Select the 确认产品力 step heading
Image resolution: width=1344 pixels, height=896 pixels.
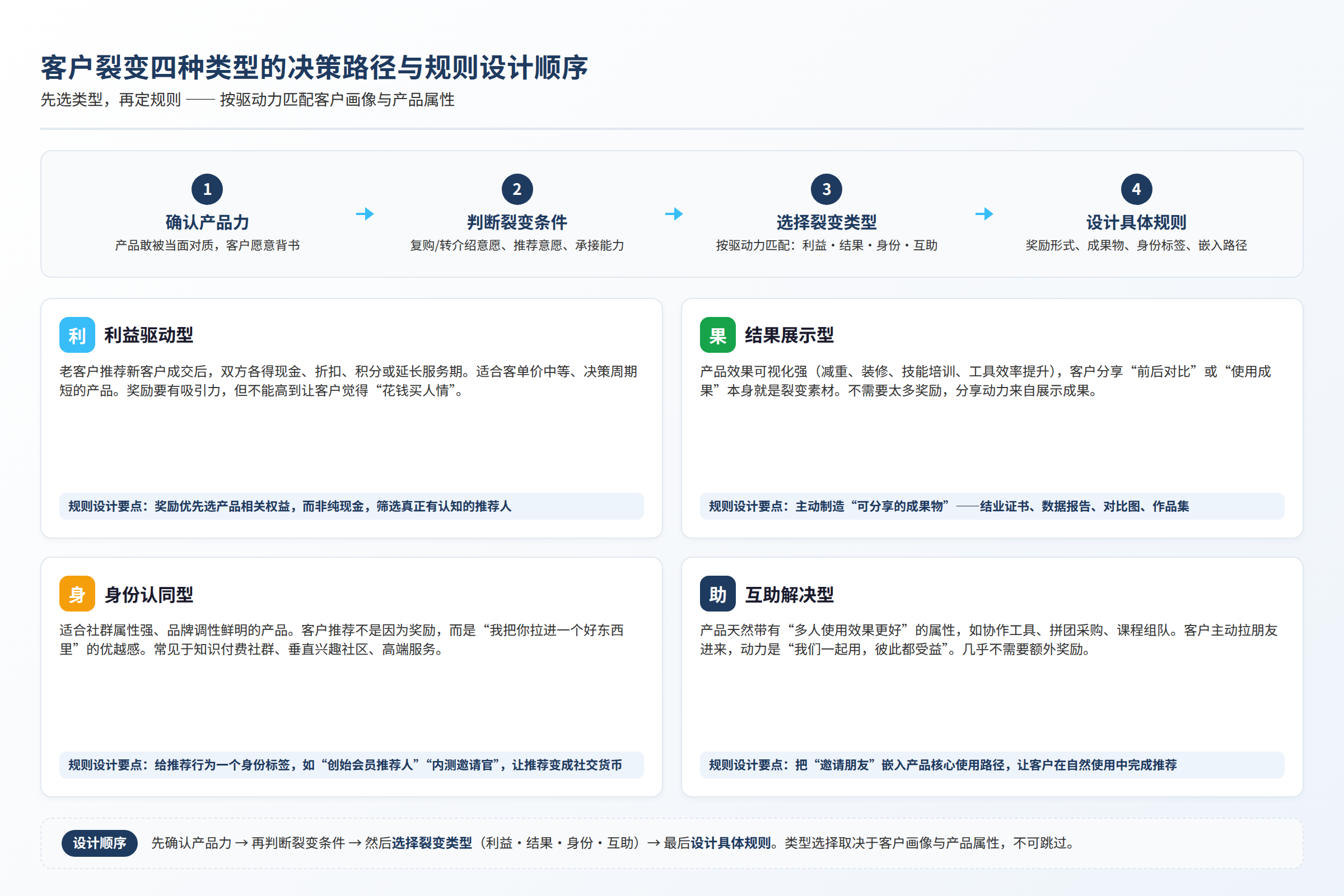click(207, 222)
